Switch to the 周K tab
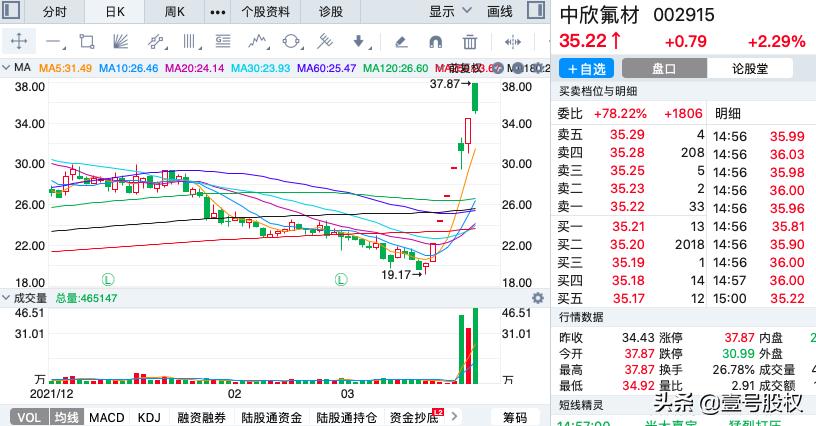 [x=174, y=11]
